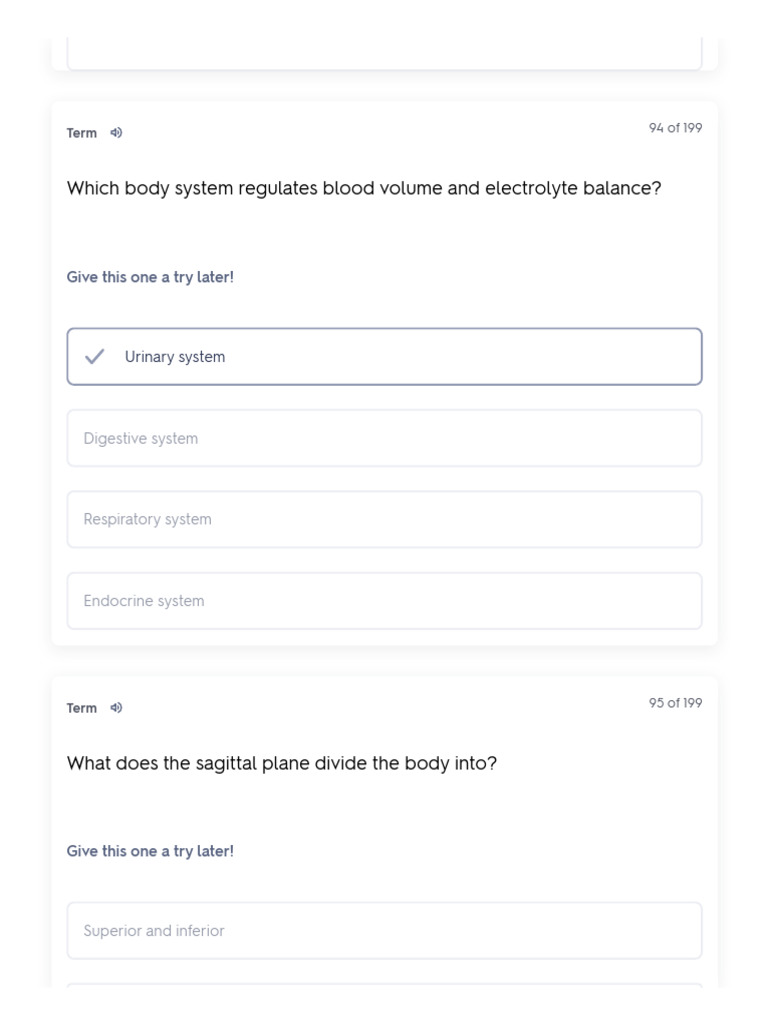
Task: Click "Give this one a try later!" on question 94
Action: tap(150, 277)
